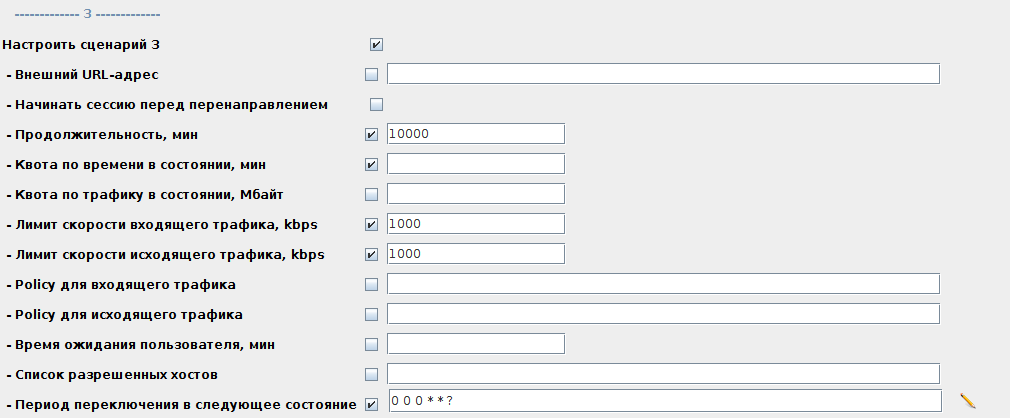The image size is (1010, 418).
Task: Focus the 'Внешний URL-адрес' text field
Action: [x=663, y=74]
